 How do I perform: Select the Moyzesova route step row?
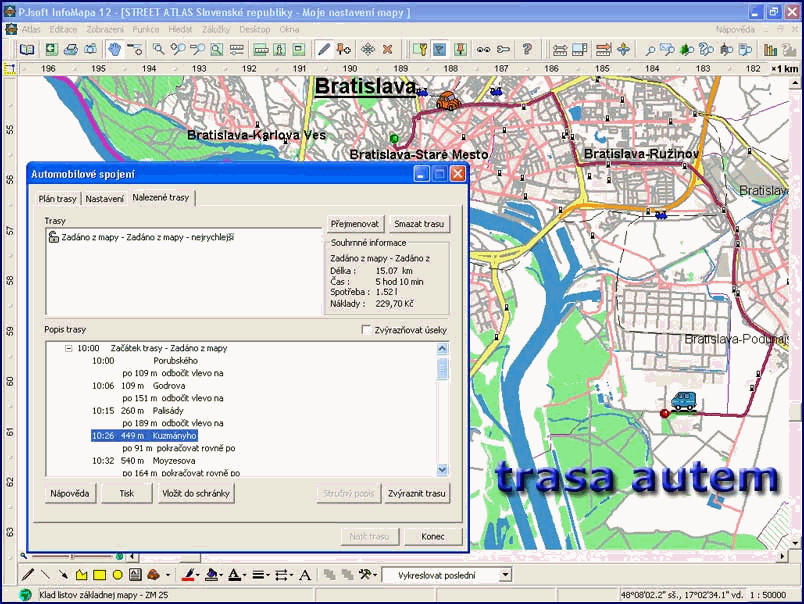click(x=144, y=461)
